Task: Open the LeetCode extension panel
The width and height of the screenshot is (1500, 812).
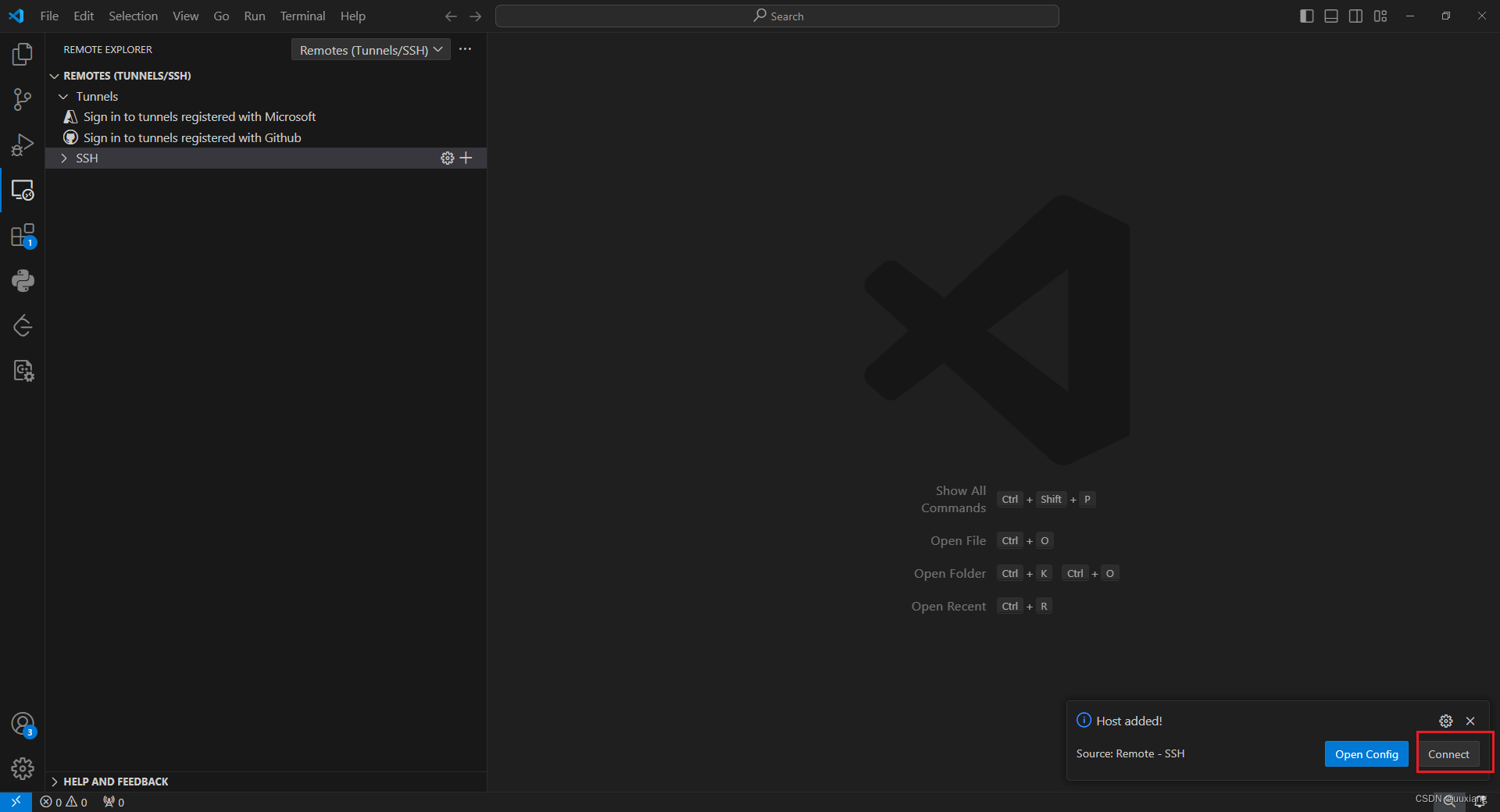Action: [x=23, y=326]
